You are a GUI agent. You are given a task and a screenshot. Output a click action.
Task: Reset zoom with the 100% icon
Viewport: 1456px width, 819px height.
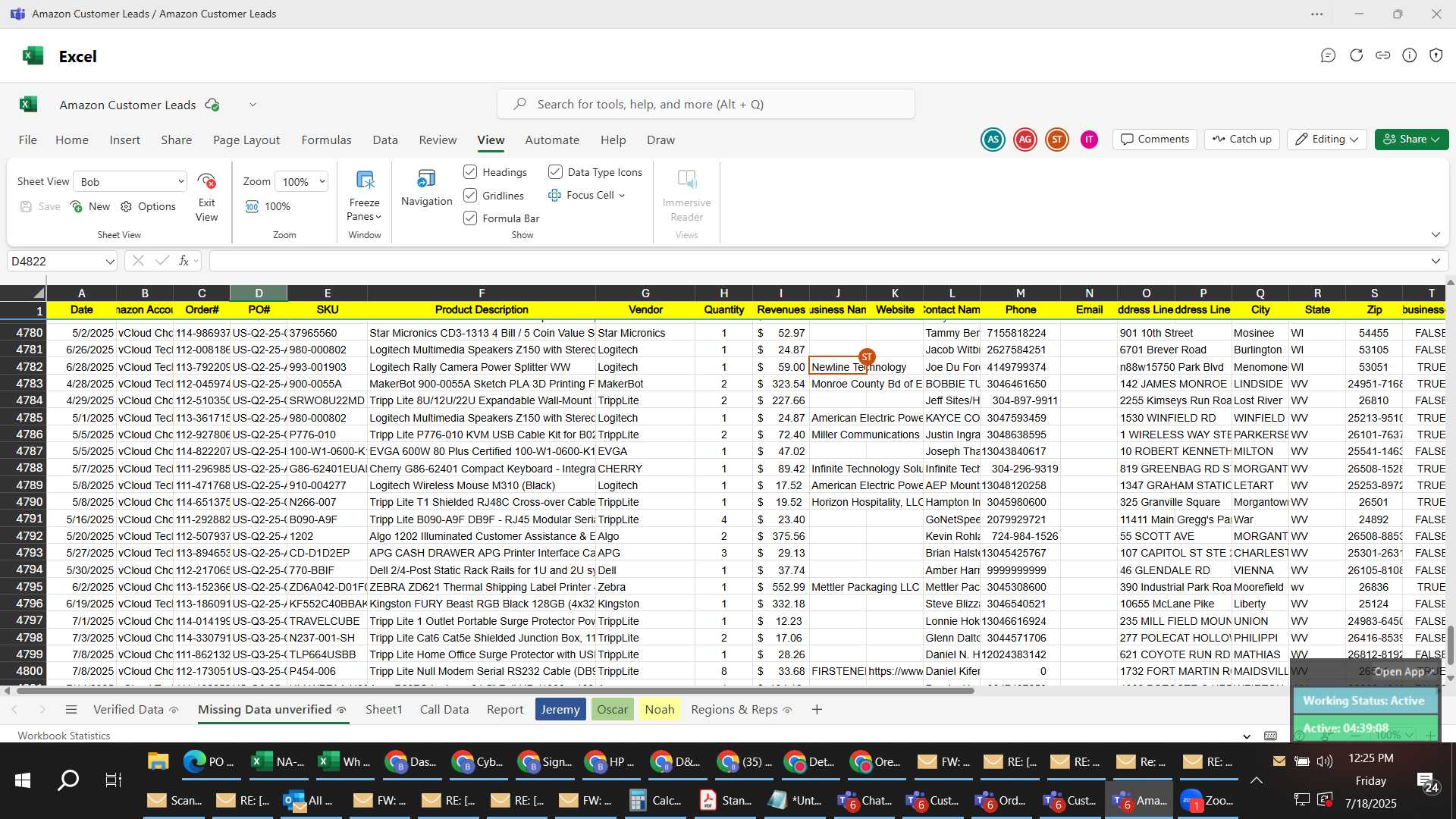(253, 206)
